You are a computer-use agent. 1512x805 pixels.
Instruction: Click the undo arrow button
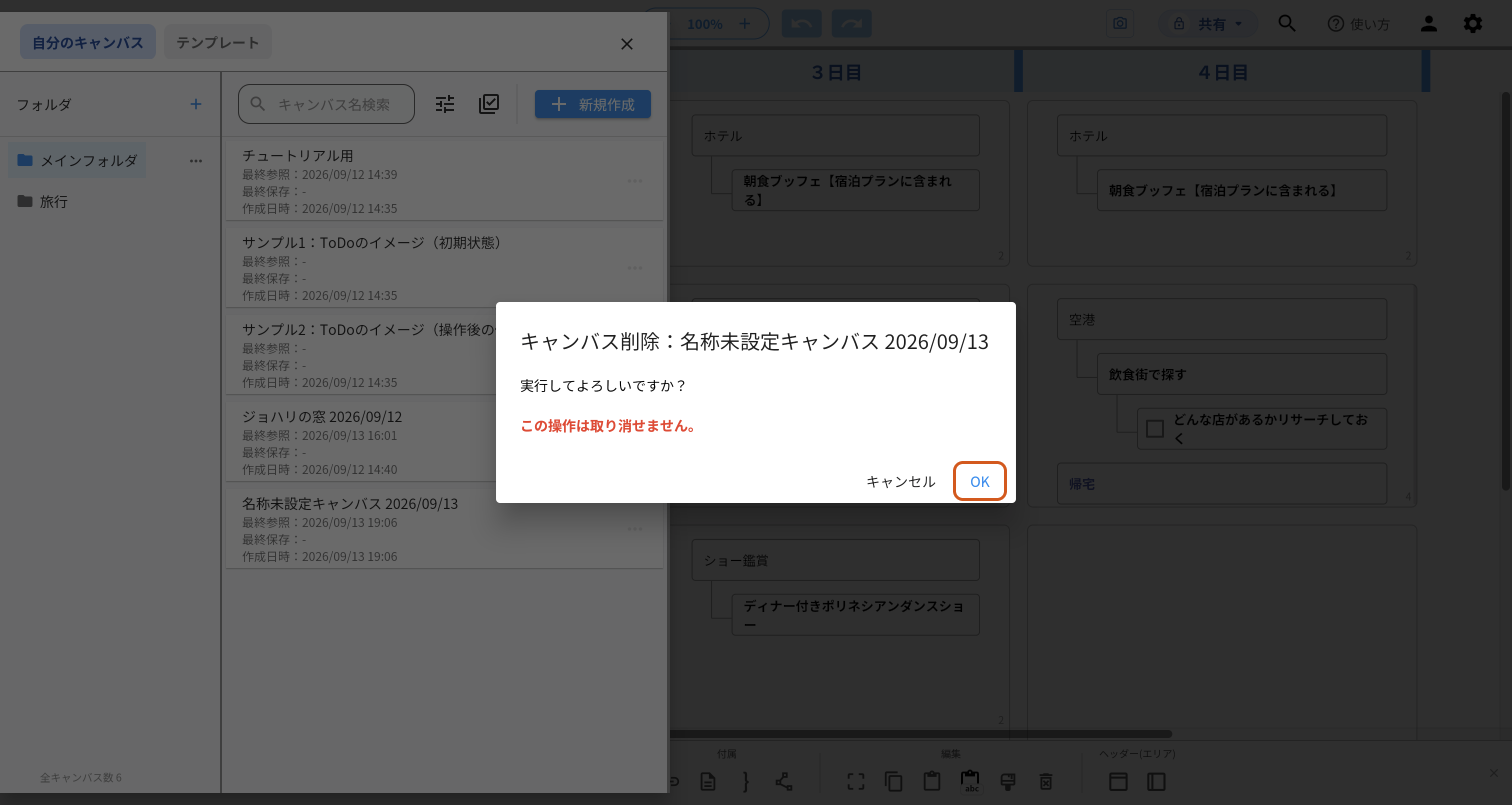pyautogui.click(x=802, y=24)
